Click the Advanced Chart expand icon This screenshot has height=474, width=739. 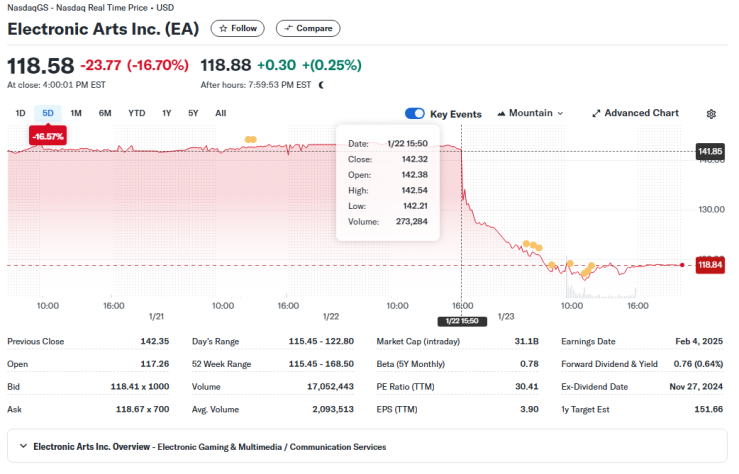pos(596,114)
